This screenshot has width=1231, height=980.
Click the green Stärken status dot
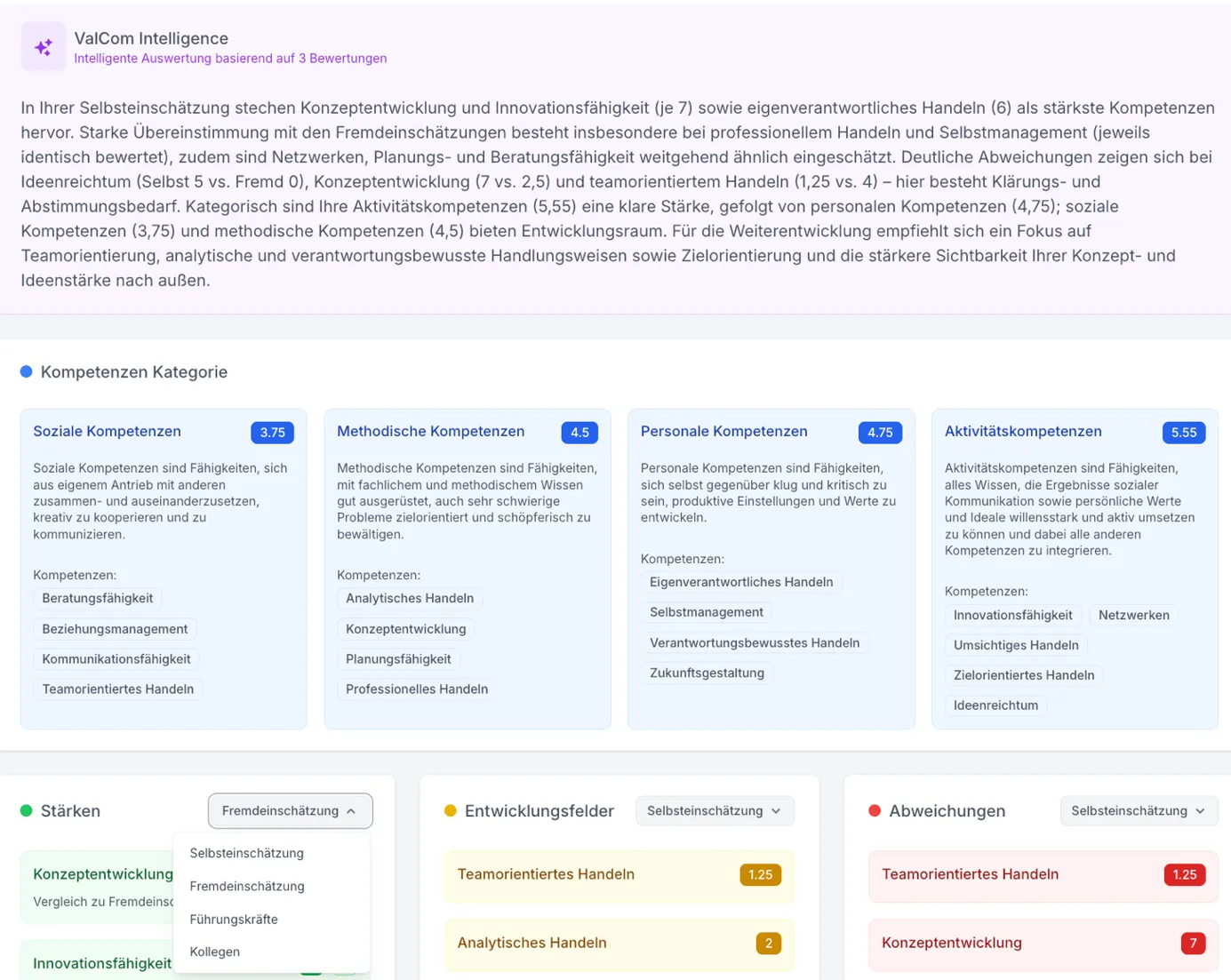25,810
